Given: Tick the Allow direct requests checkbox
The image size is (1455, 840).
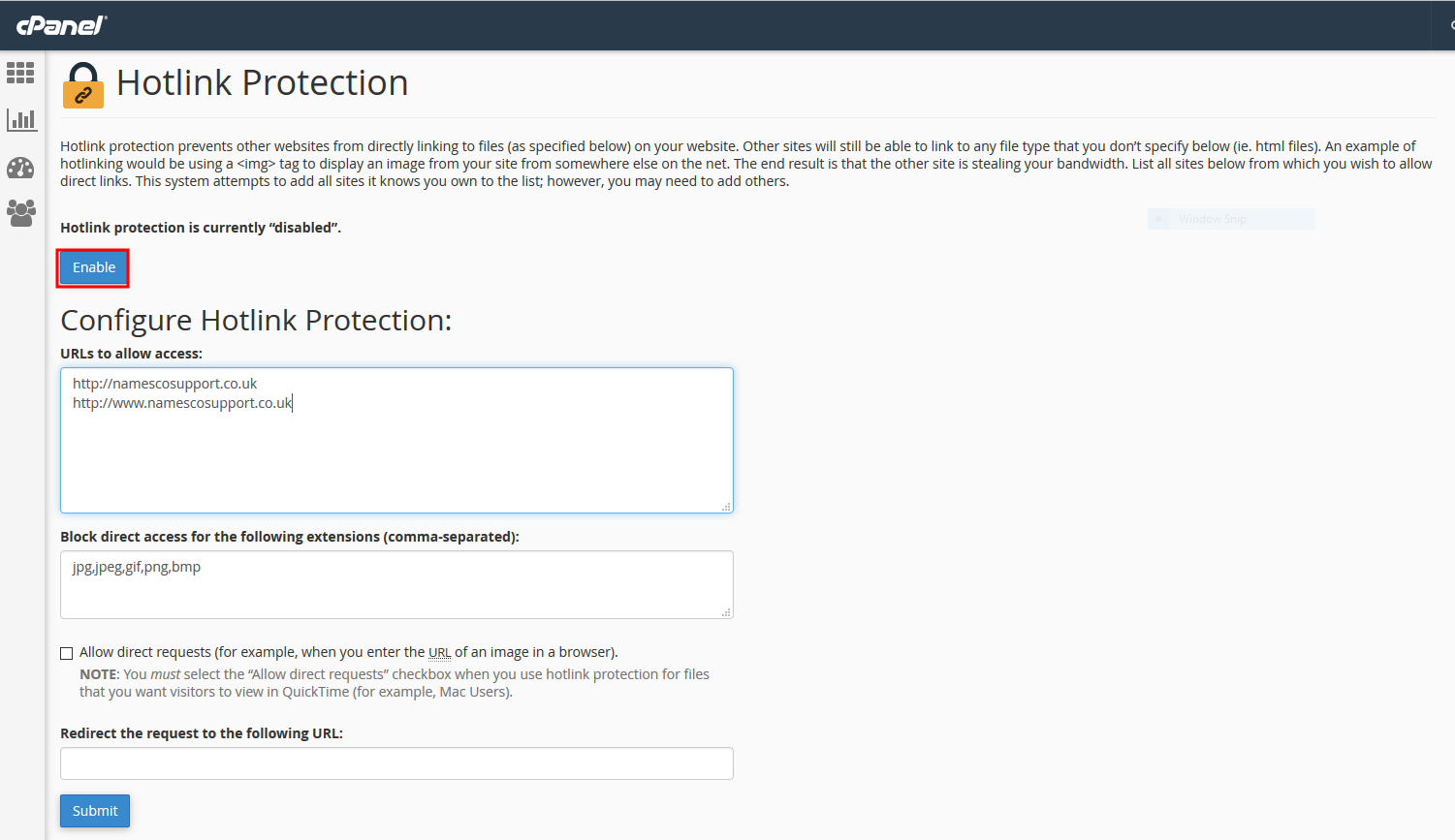Looking at the screenshot, I should point(67,653).
